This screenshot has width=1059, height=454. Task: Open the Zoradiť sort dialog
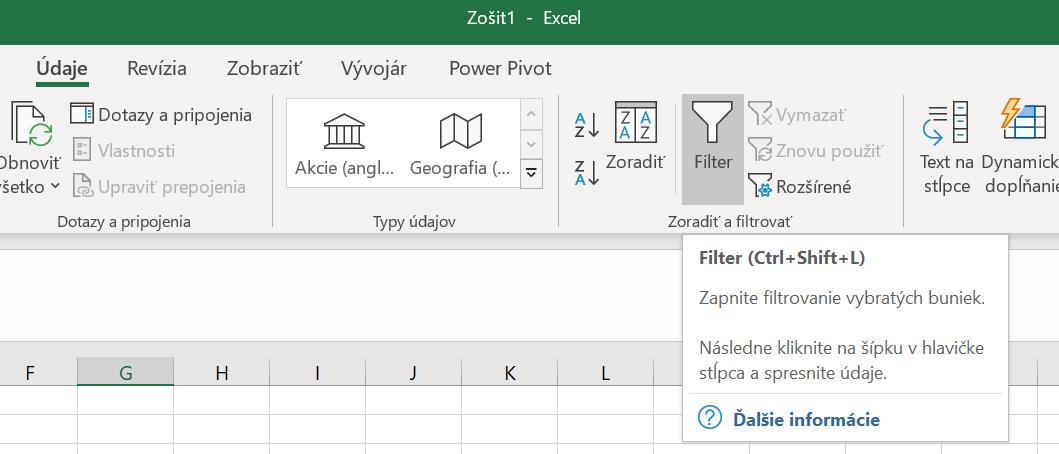click(x=636, y=137)
